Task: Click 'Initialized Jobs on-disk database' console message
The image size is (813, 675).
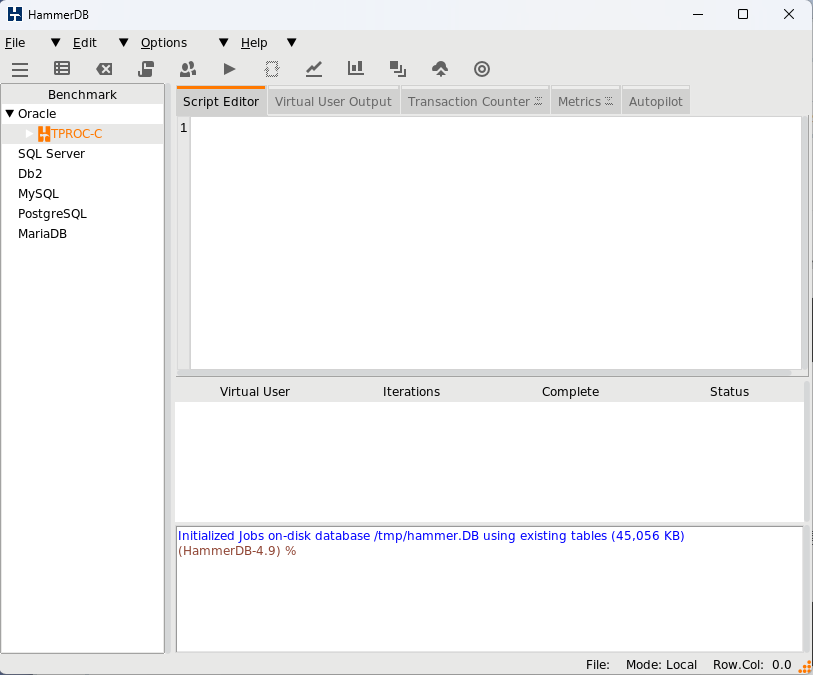Action: (431, 536)
